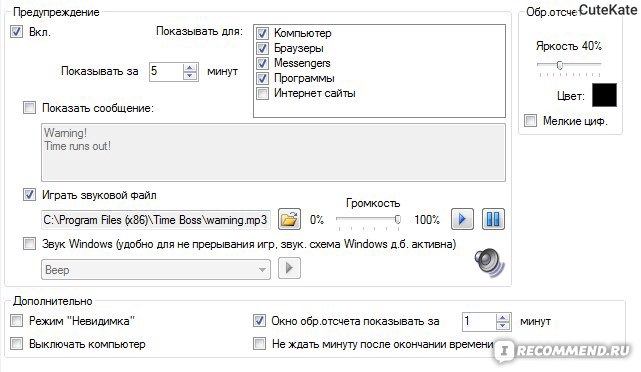Uncheck Окно обр.отсчета показывать за
Image resolution: width=641 pixels, height=372 pixels.
259,320
